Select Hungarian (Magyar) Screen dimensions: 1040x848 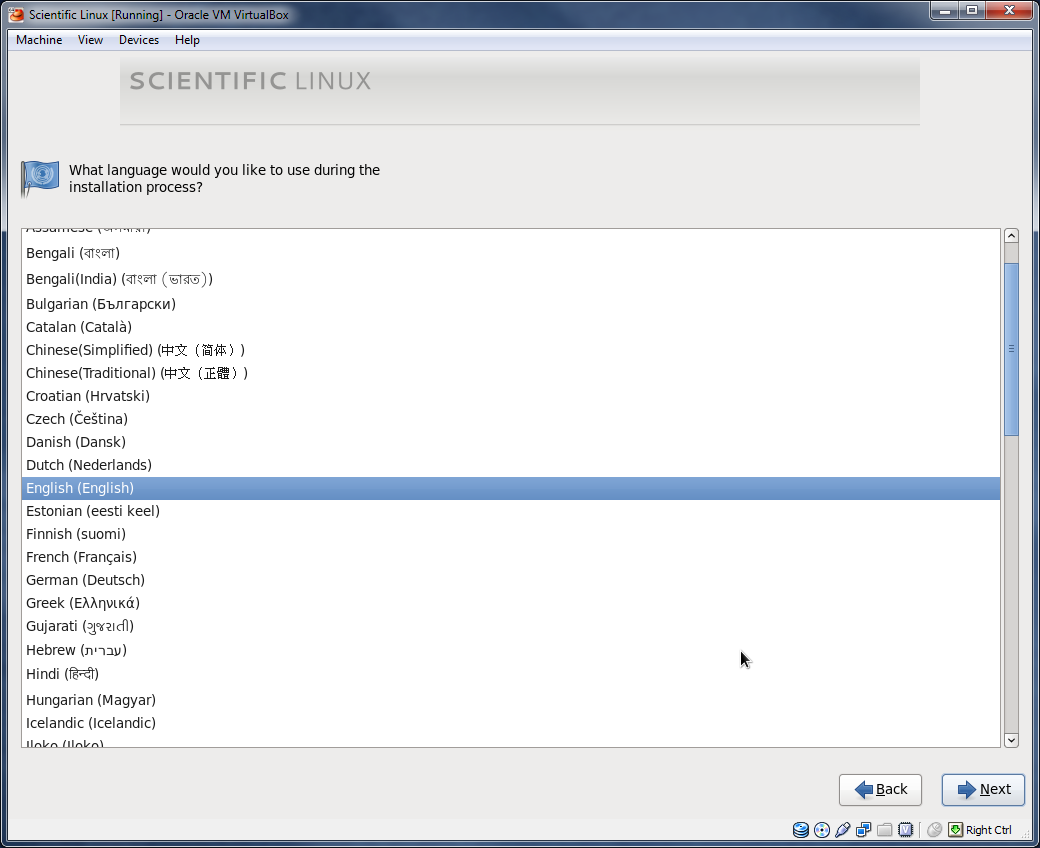coord(511,700)
